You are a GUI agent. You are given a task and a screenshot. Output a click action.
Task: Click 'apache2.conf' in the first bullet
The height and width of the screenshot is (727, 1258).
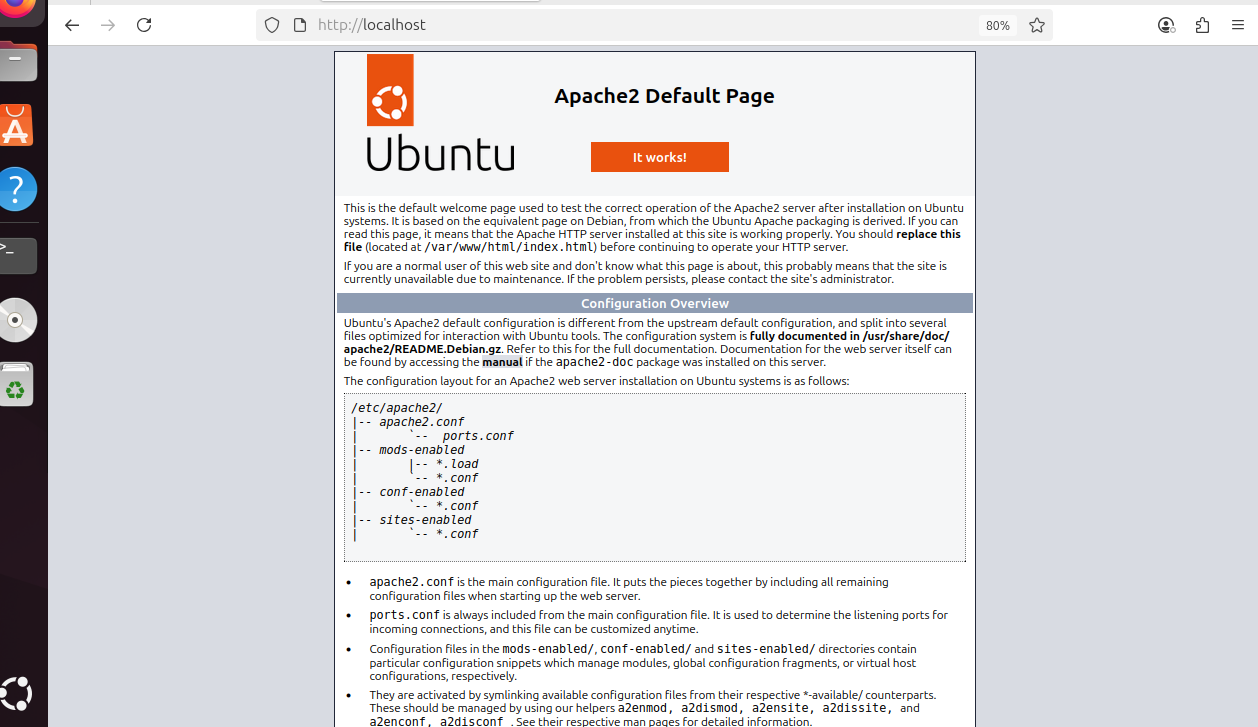point(412,582)
